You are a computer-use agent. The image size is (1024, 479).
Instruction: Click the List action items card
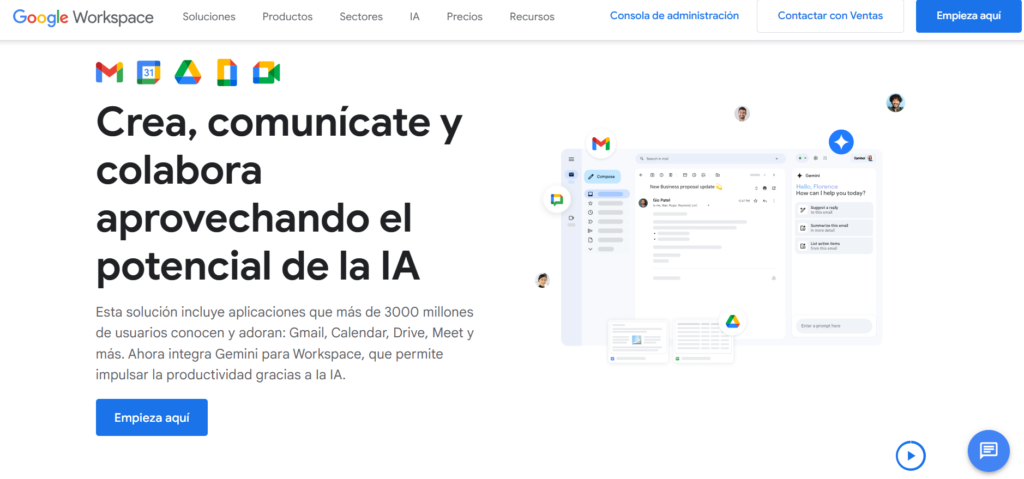click(834, 246)
